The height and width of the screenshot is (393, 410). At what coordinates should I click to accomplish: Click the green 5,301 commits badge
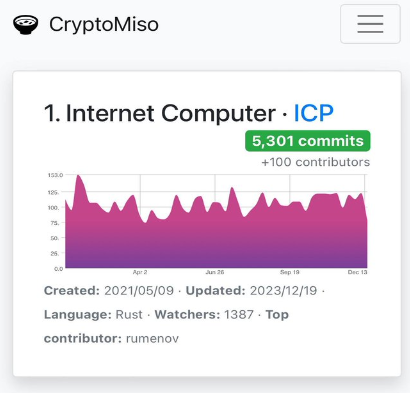308,141
